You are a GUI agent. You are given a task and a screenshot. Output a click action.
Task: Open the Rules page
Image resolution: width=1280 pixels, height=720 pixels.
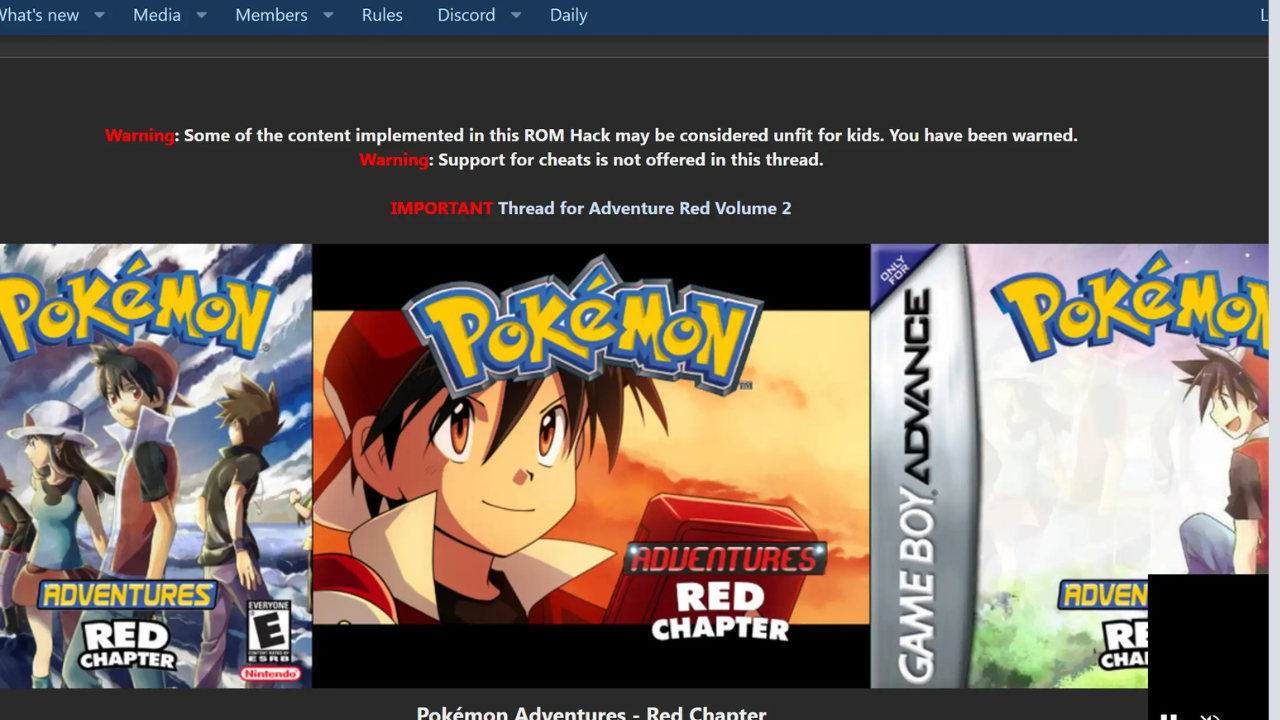click(382, 15)
